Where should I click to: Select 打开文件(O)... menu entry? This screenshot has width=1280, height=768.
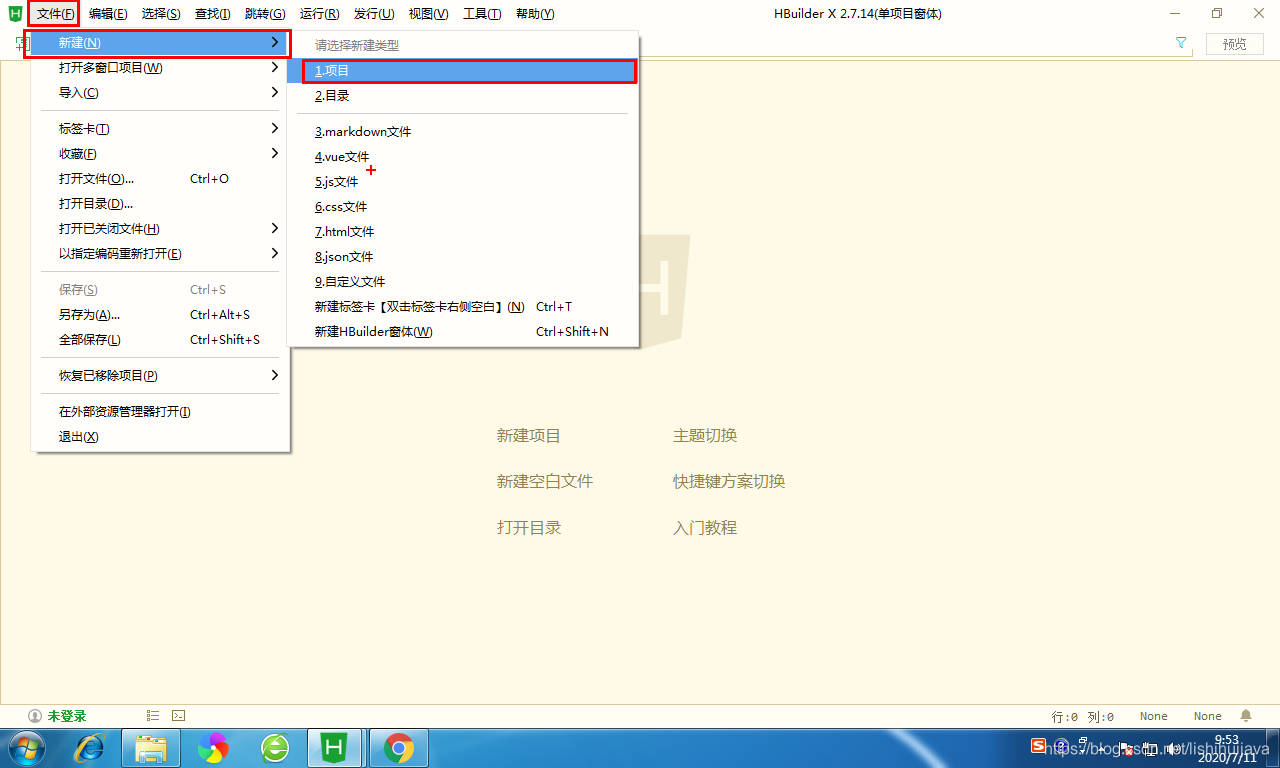(161, 179)
